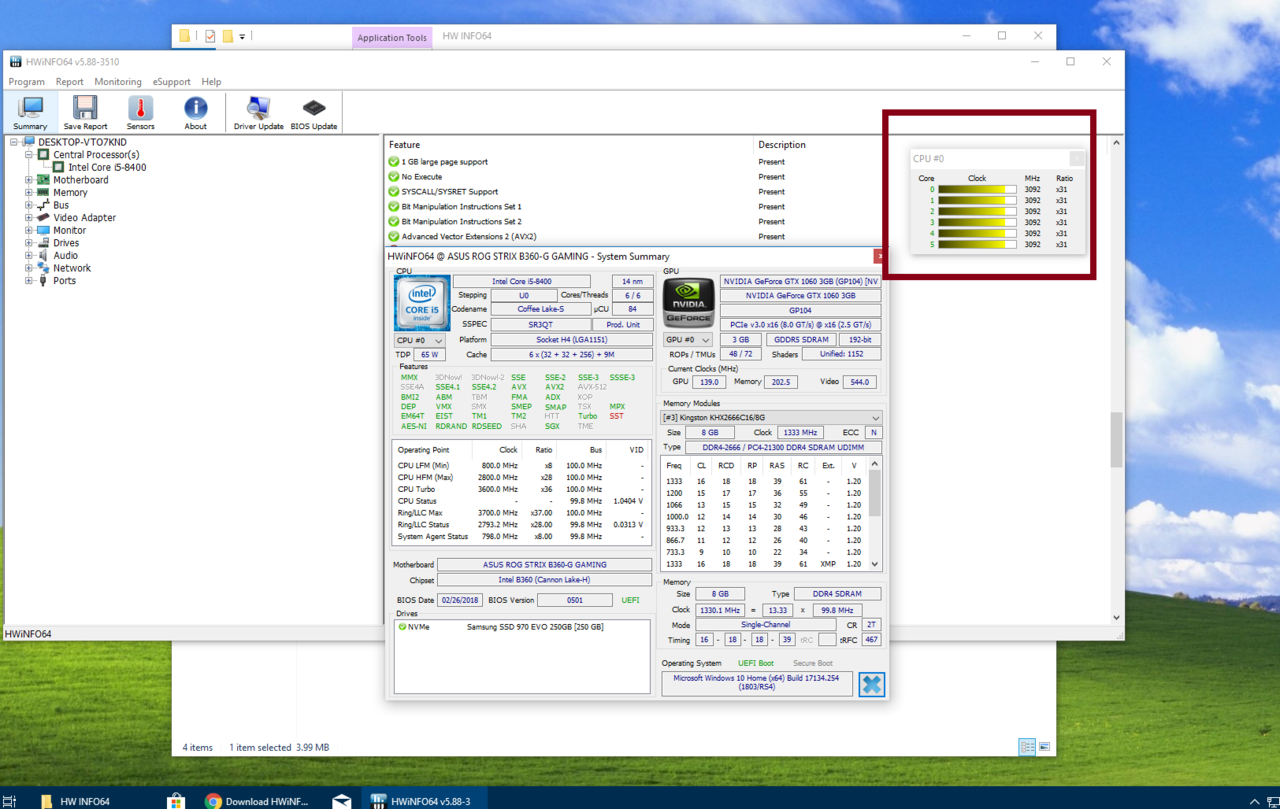Open the Report menu

point(69,82)
